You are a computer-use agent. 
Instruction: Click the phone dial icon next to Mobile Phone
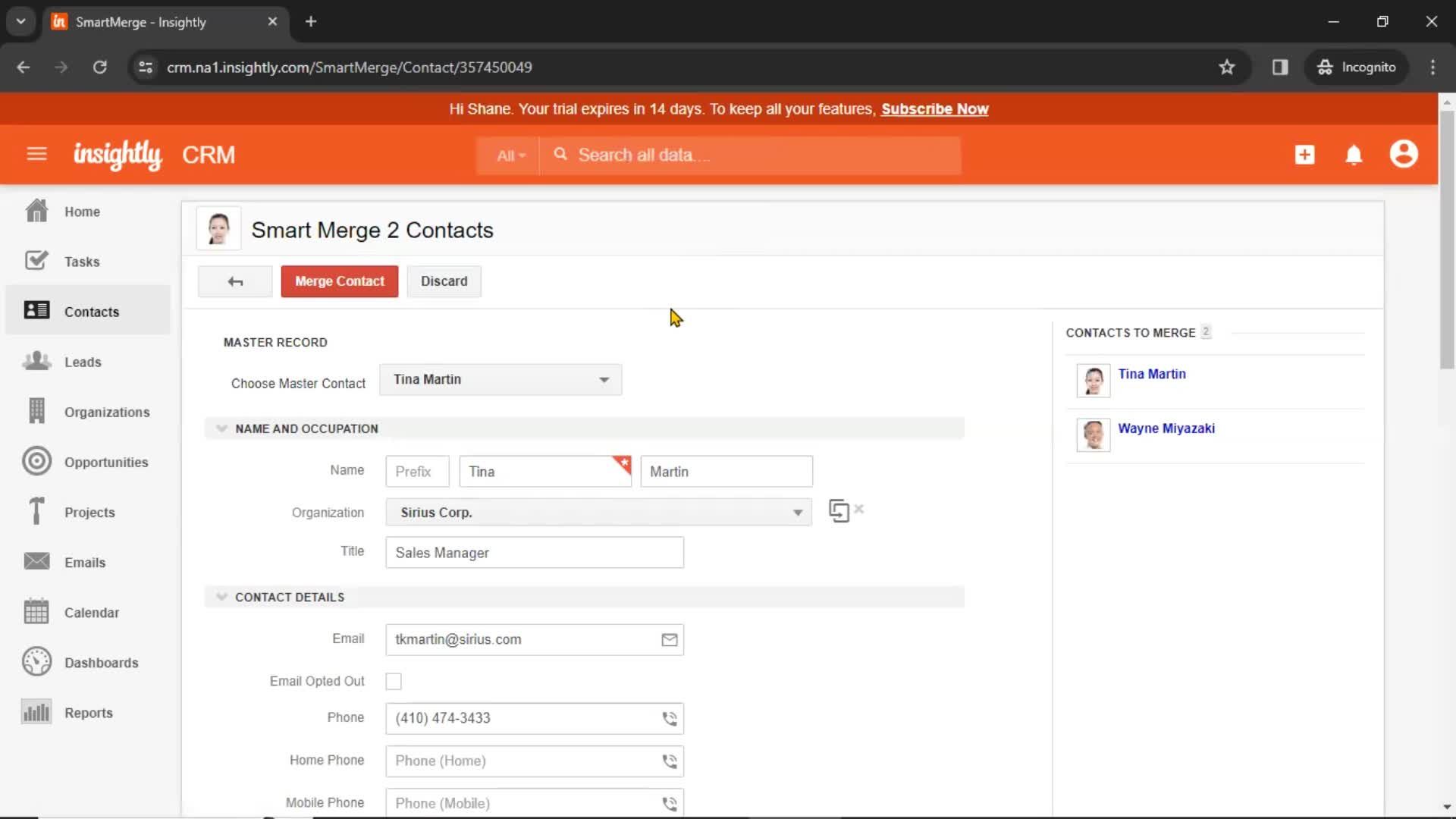pyautogui.click(x=669, y=803)
